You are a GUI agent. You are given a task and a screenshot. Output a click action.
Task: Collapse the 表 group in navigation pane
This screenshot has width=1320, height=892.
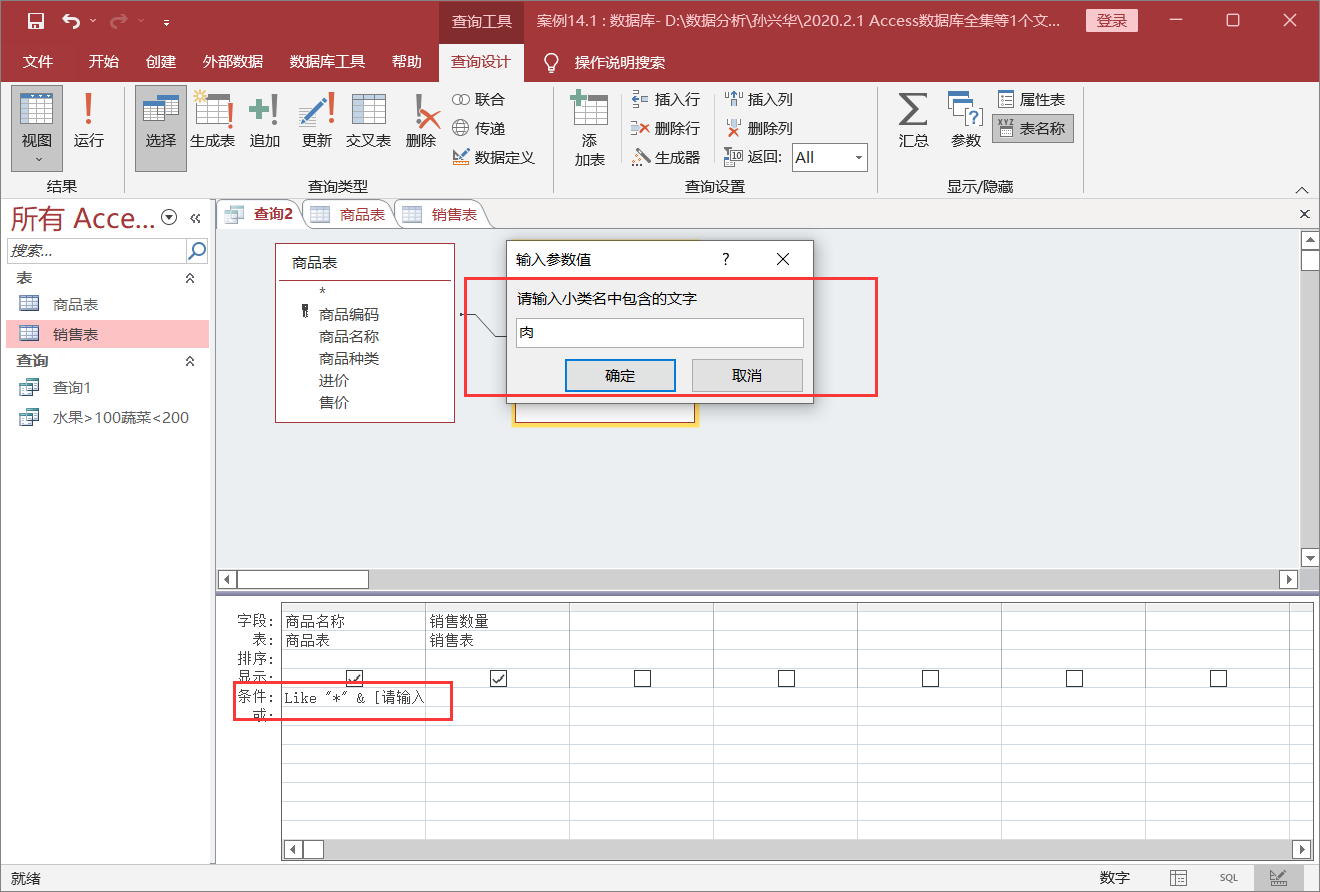pyautogui.click(x=190, y=279)
